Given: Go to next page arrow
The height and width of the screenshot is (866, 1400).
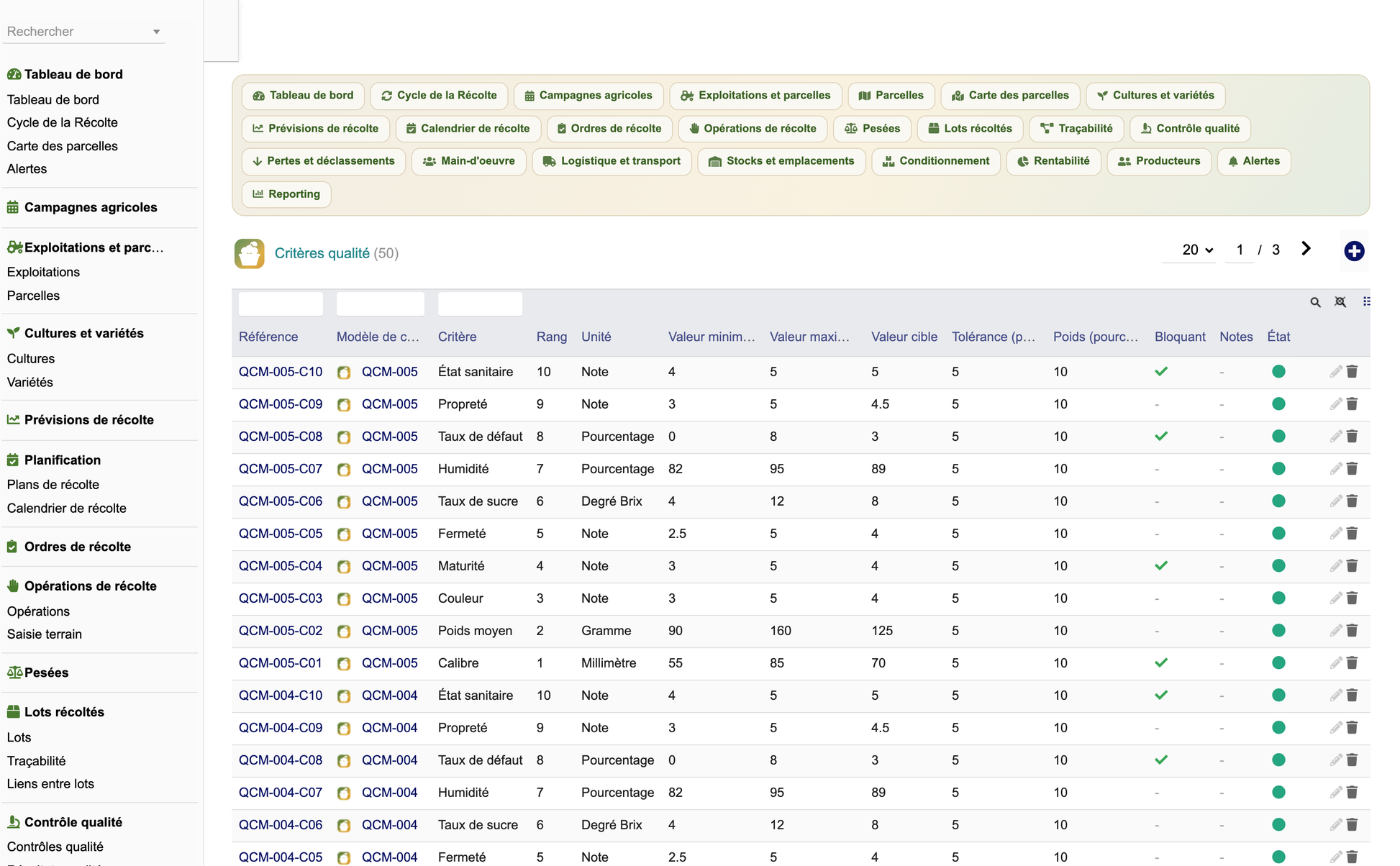Looking at the screenshot, I should [1306, 249].
